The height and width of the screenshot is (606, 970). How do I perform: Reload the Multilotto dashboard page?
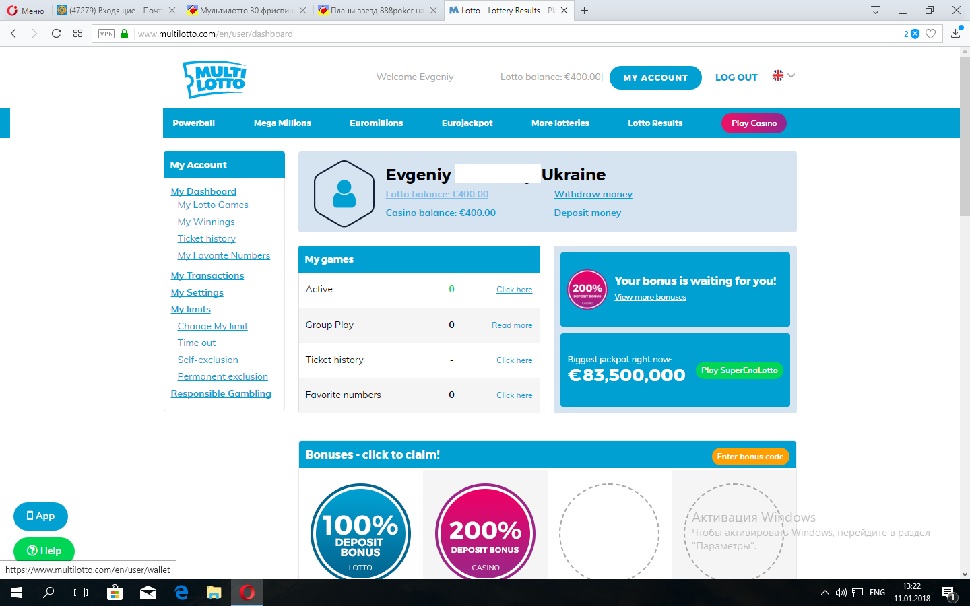point(56,33)
